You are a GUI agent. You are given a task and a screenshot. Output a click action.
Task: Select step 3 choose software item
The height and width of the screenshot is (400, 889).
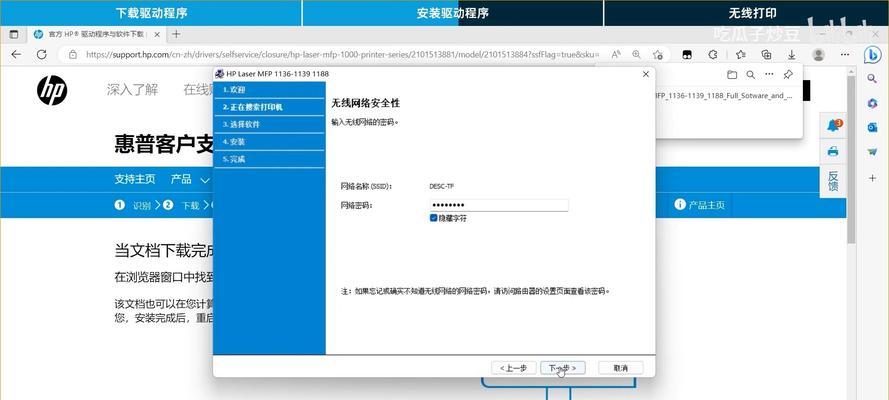click(269, 125)
